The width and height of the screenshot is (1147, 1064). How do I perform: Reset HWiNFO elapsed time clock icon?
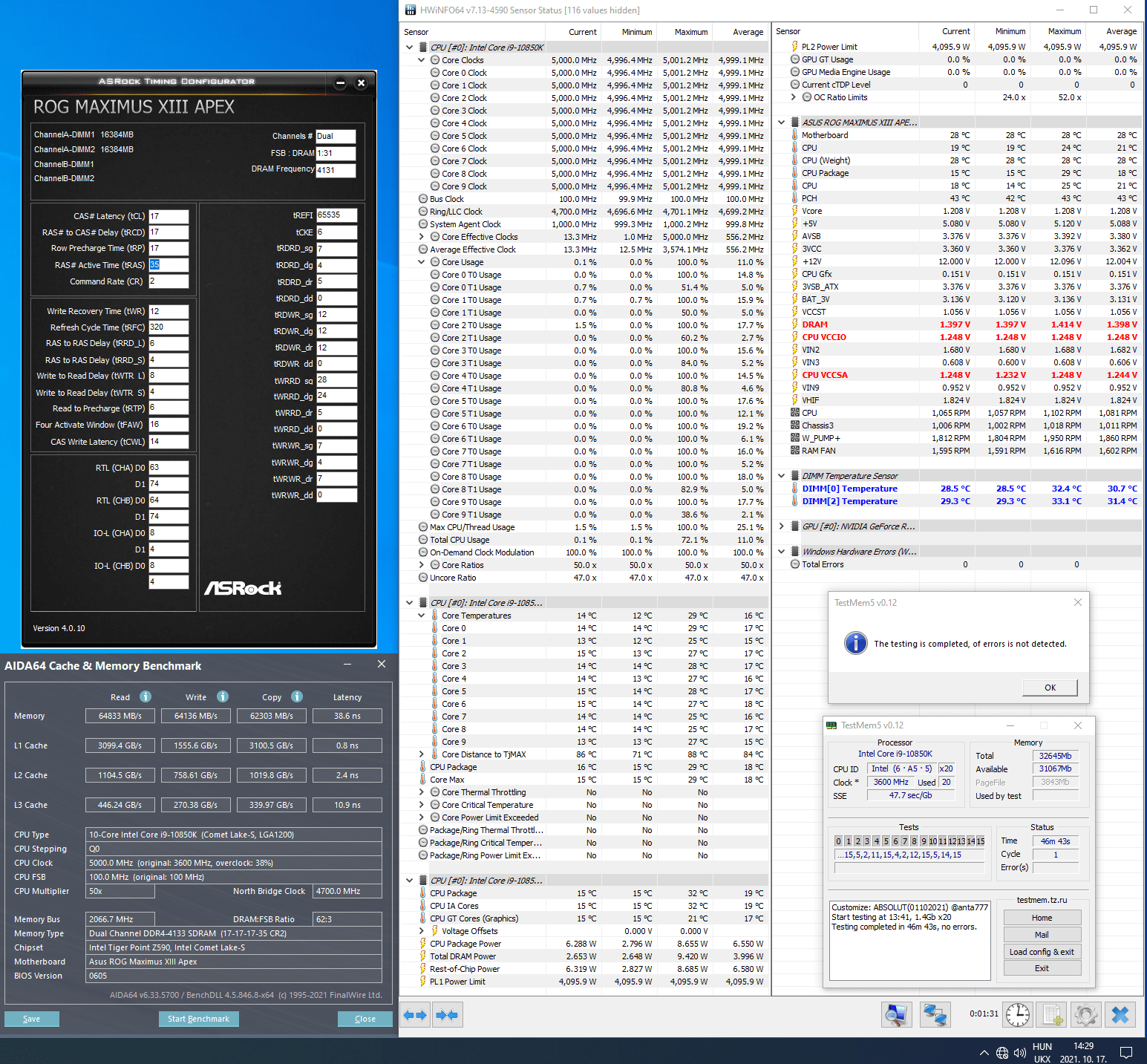coord(1018,1014)
